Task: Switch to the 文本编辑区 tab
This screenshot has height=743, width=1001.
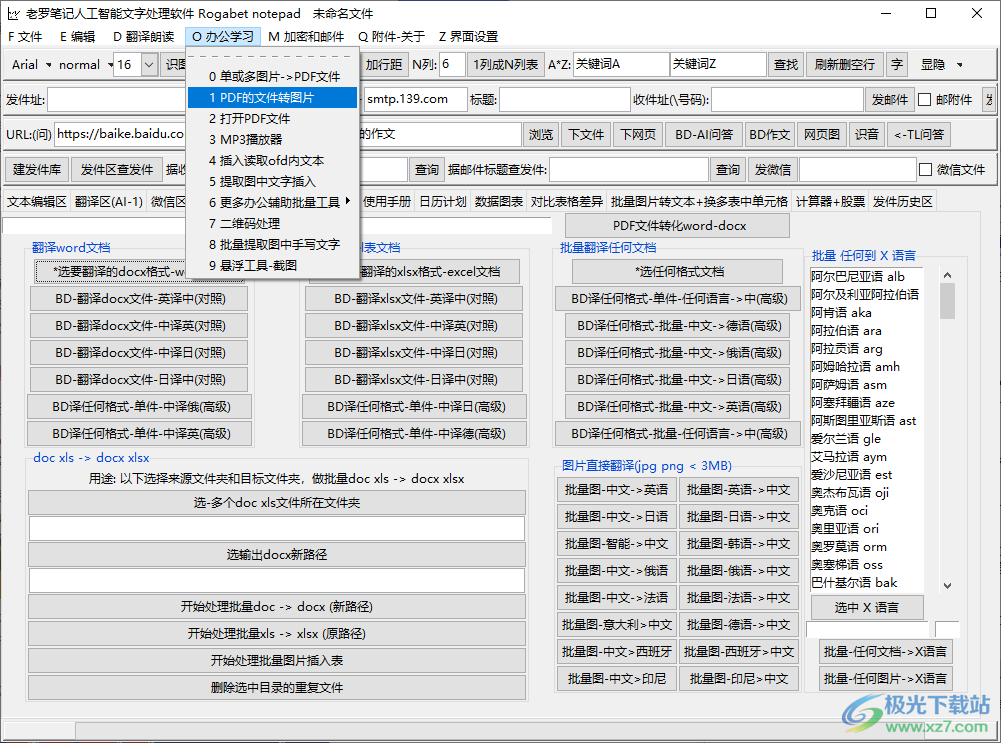Action: click(36, 202)
